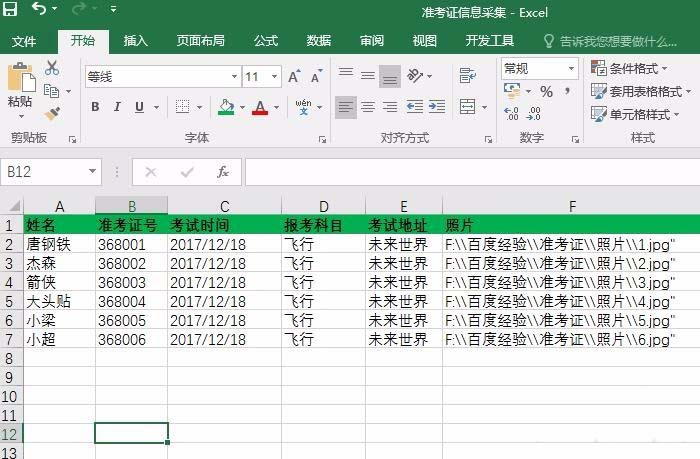Open the 条件格式 button

pyautogui.click(x=629, y=68)
